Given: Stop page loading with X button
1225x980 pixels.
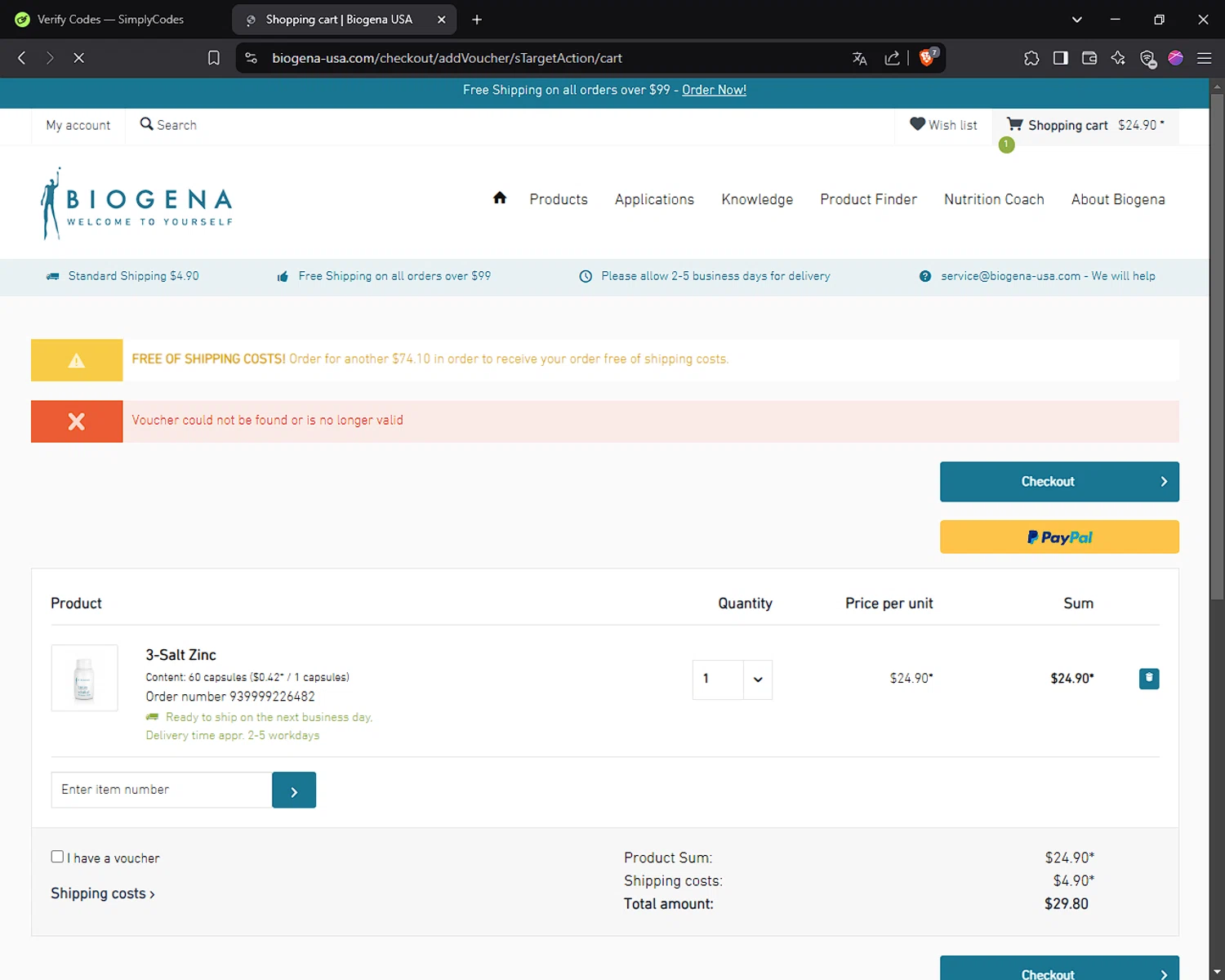Looking at the screenshot, I should coord(79,58).
